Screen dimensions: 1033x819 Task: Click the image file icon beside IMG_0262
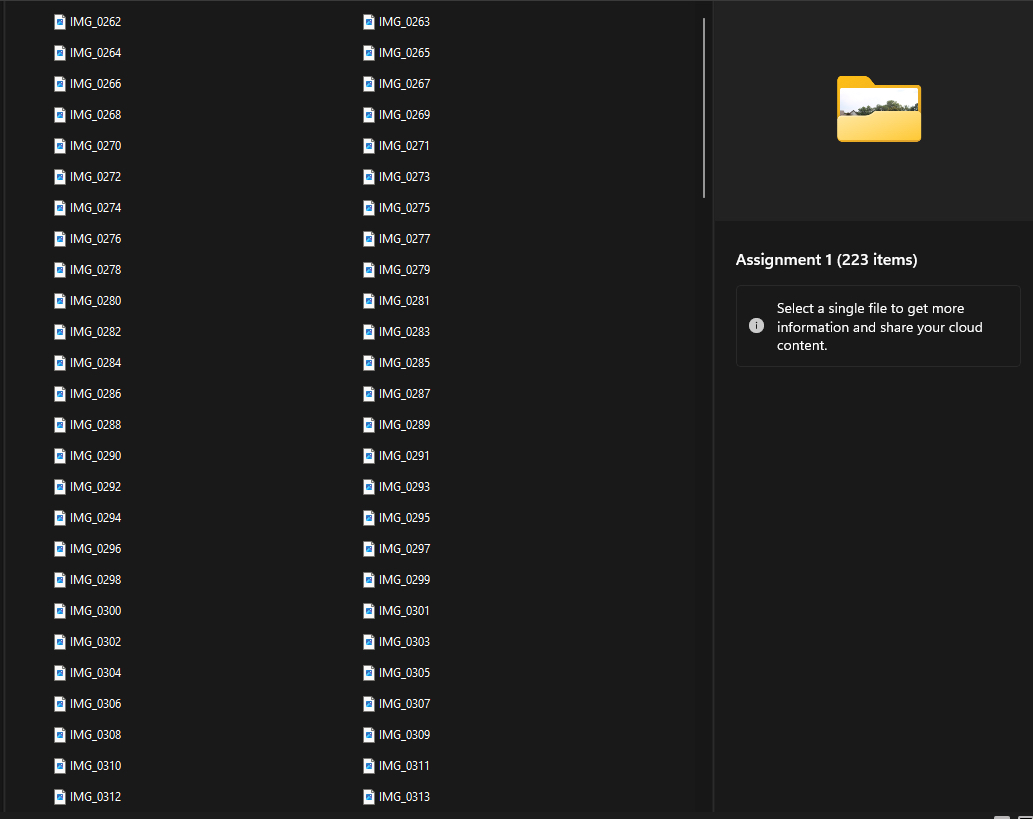(x=60, y=22)
